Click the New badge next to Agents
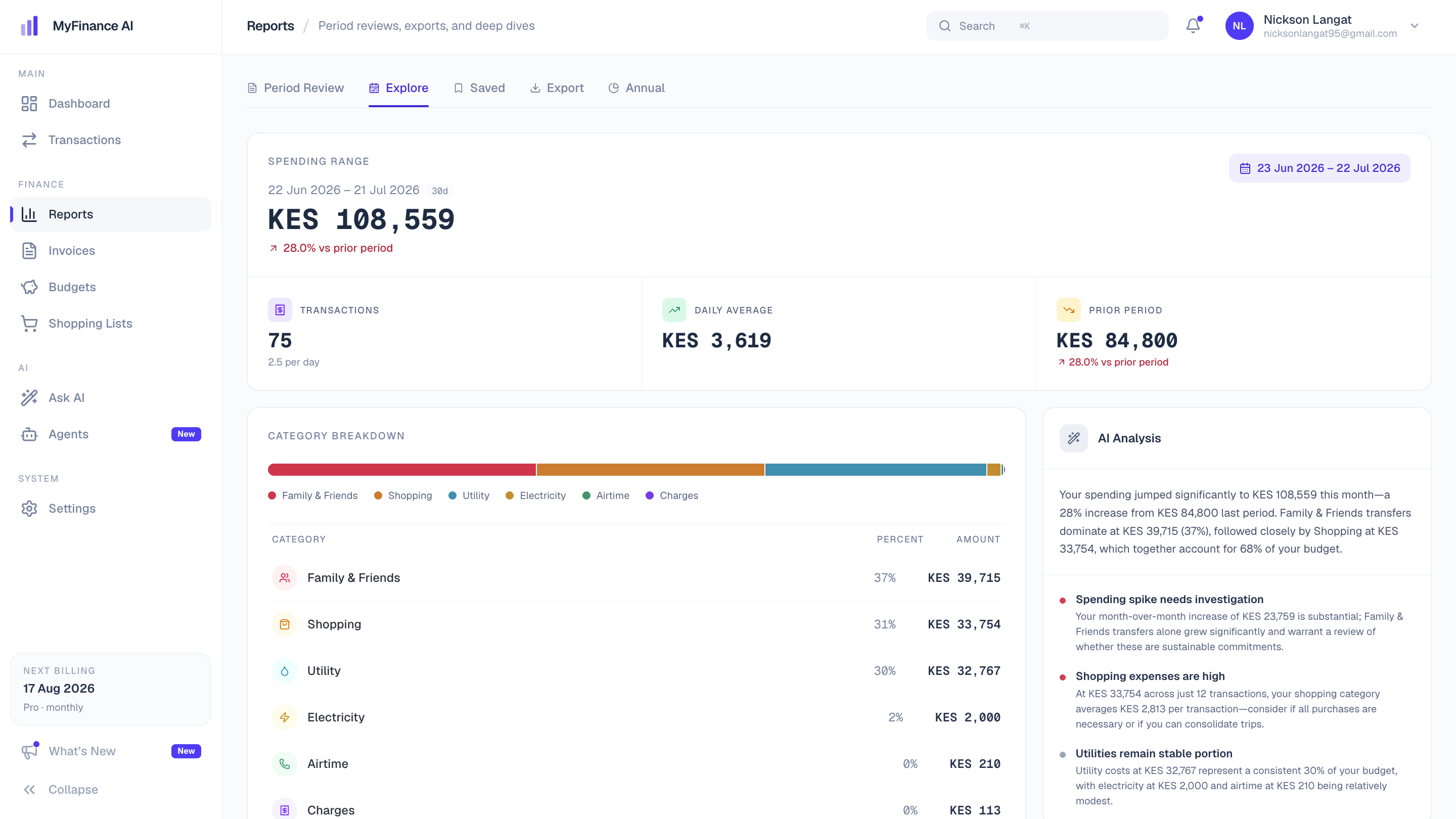The image size is (1456, 819). (186, 434)
